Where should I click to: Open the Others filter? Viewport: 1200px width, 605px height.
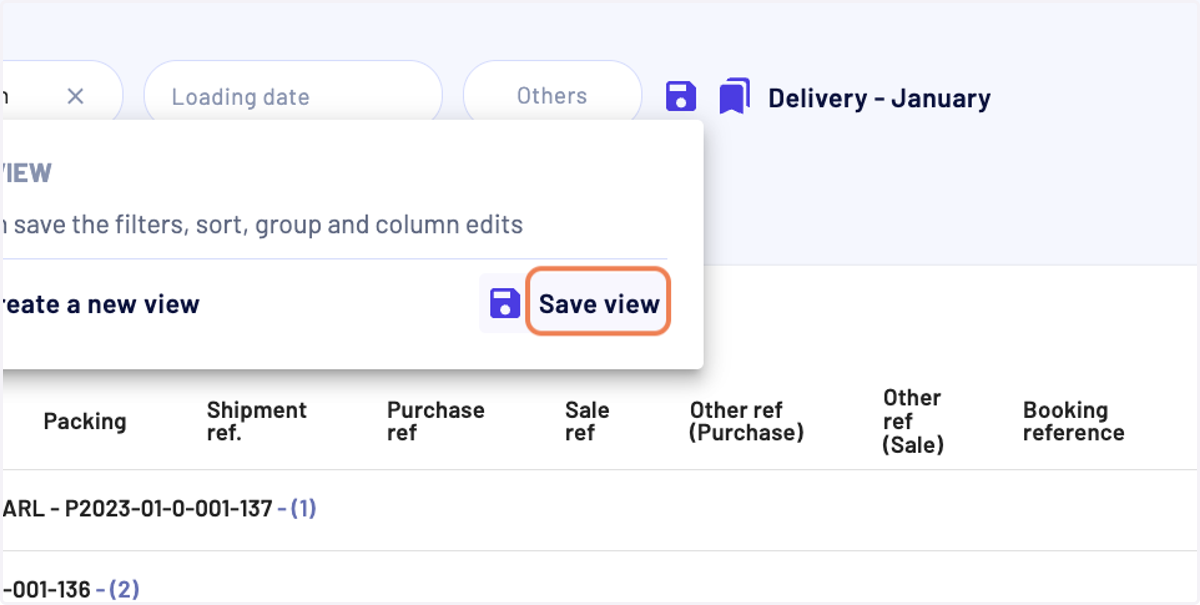[552, 96]
